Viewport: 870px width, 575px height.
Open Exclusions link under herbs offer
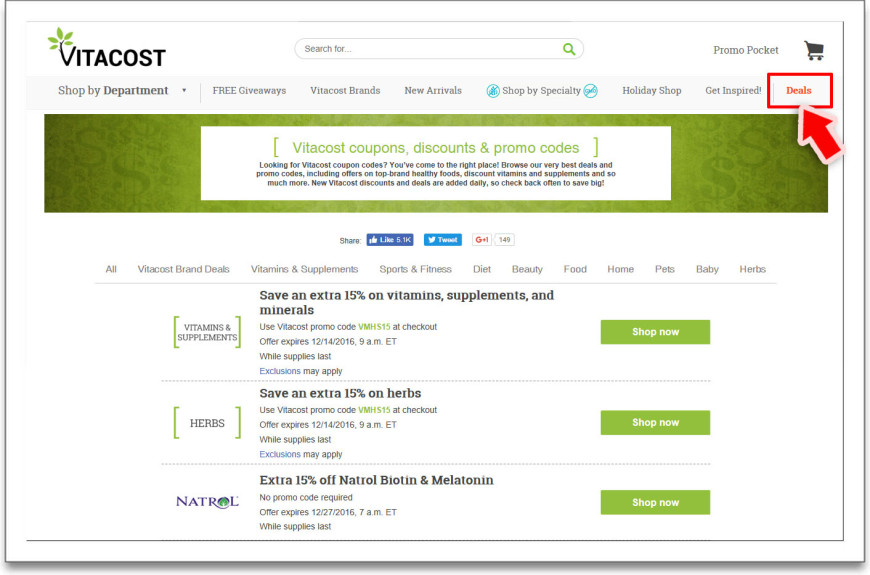pyautogui.click(x=280, y=454)
